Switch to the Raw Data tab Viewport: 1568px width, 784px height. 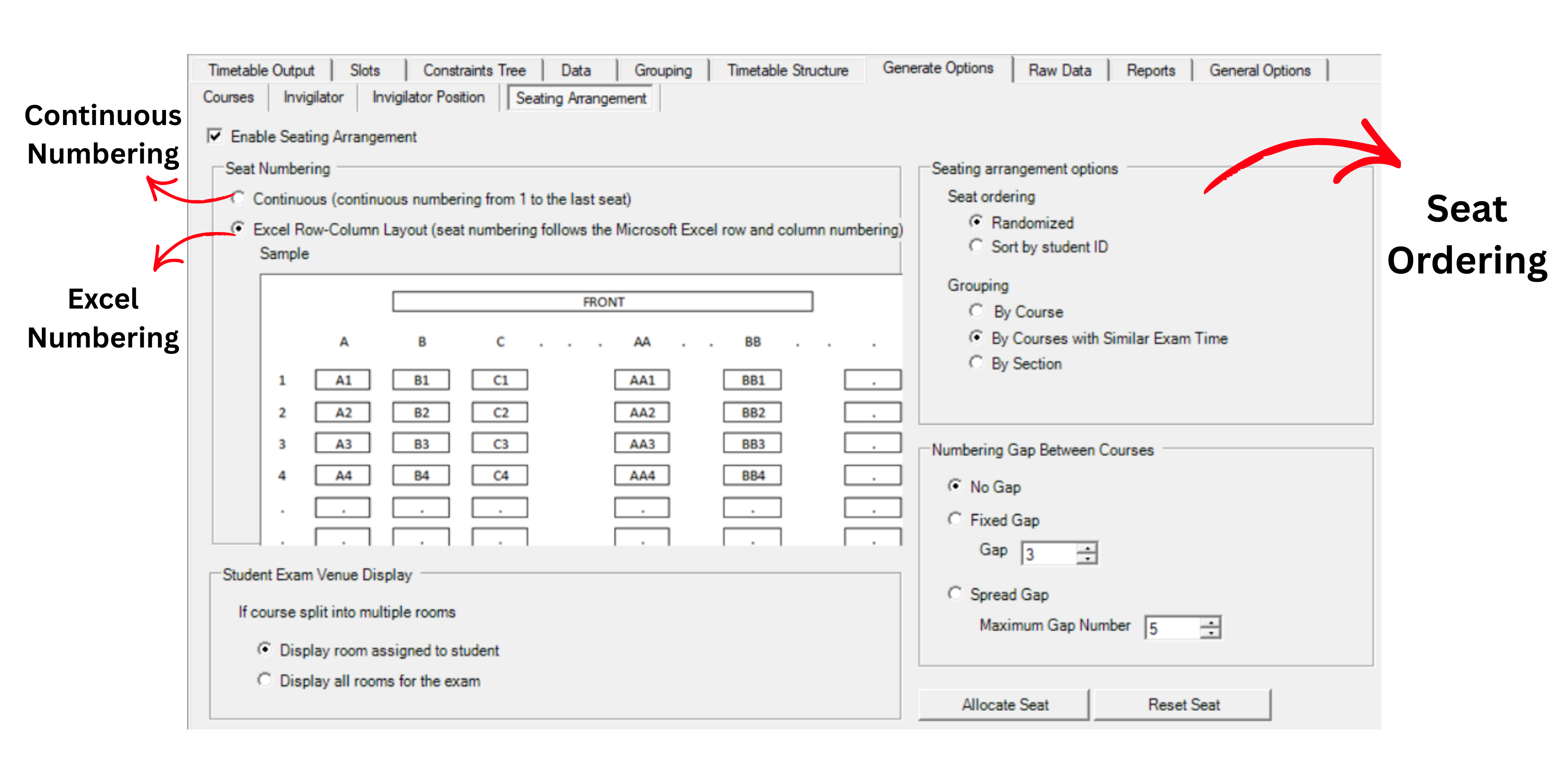click(x=1060, y=70)
